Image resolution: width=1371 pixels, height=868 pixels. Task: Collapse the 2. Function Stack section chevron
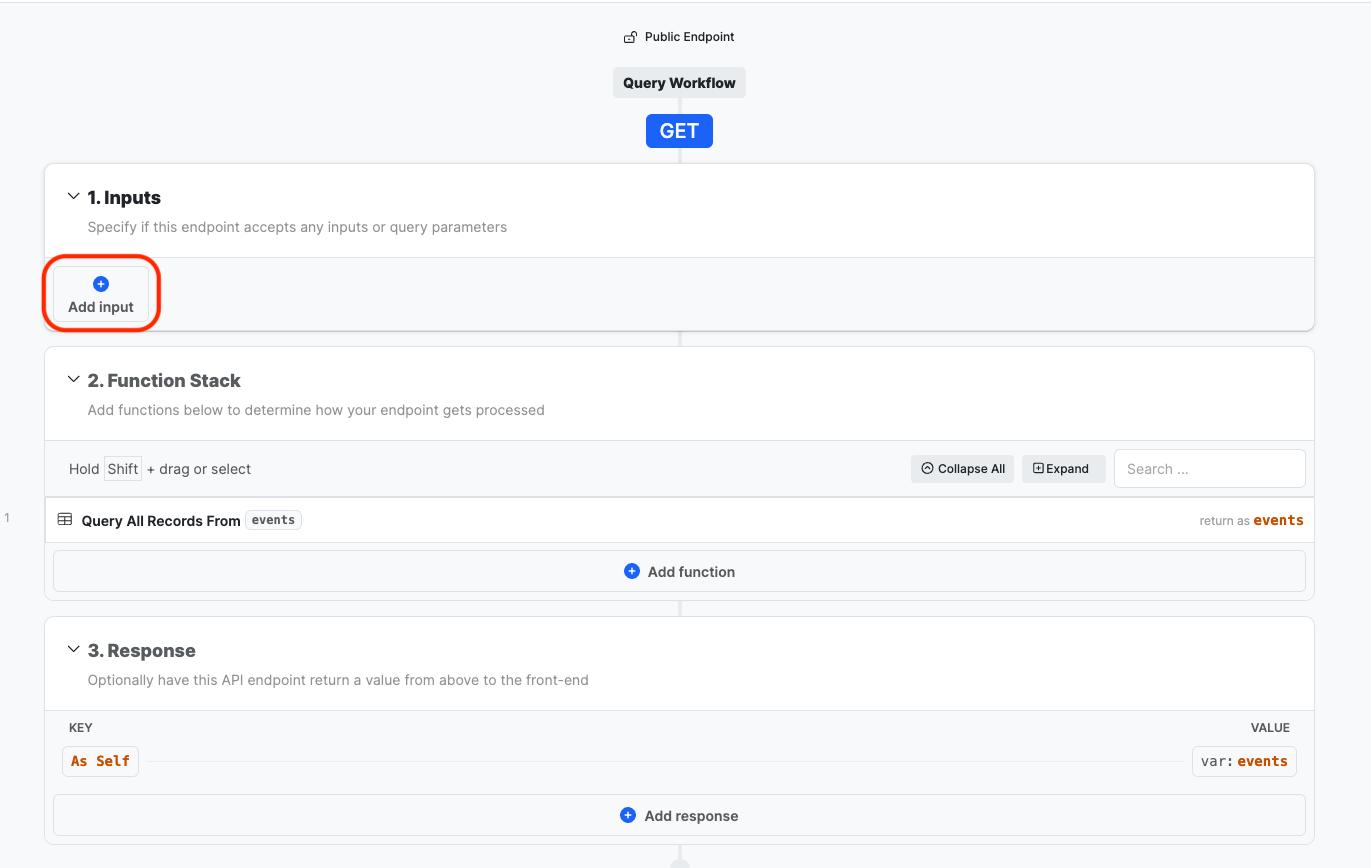[x=73, y=380]
